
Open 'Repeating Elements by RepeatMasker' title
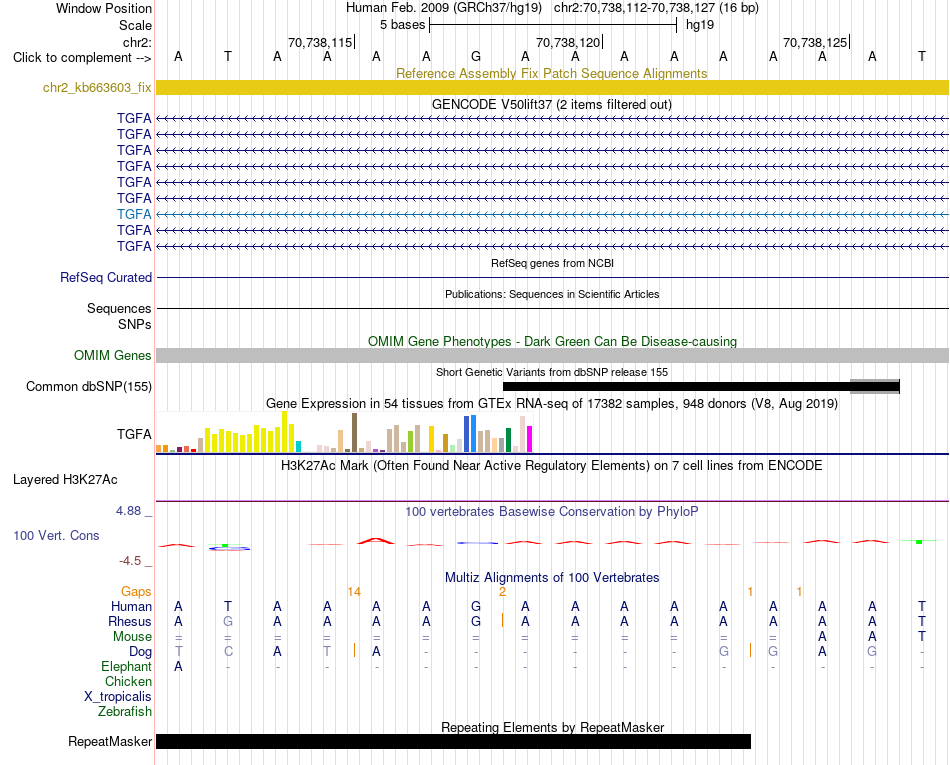pos(552,727)
